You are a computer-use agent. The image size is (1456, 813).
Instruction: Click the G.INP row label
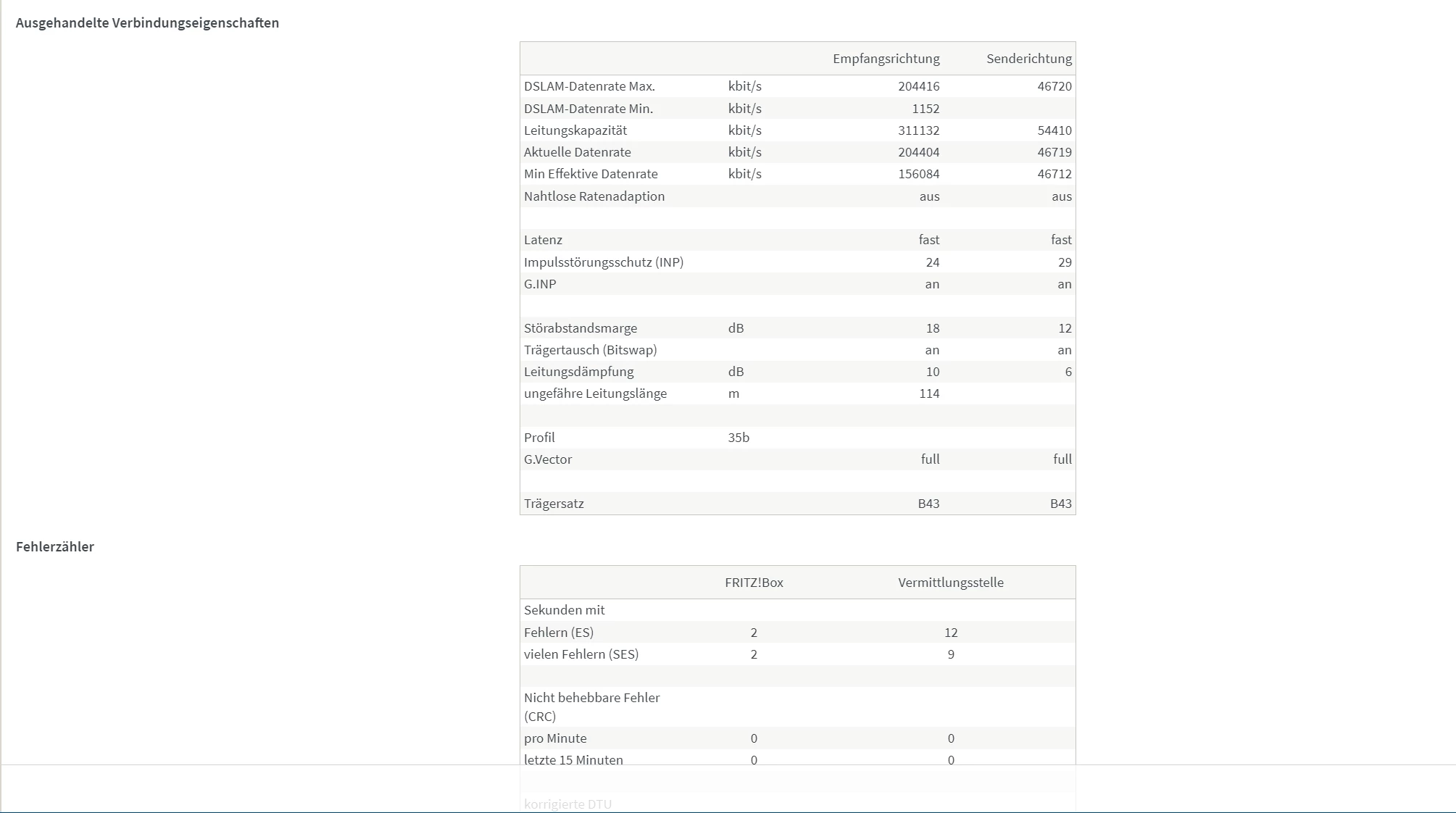pos(540,284)
